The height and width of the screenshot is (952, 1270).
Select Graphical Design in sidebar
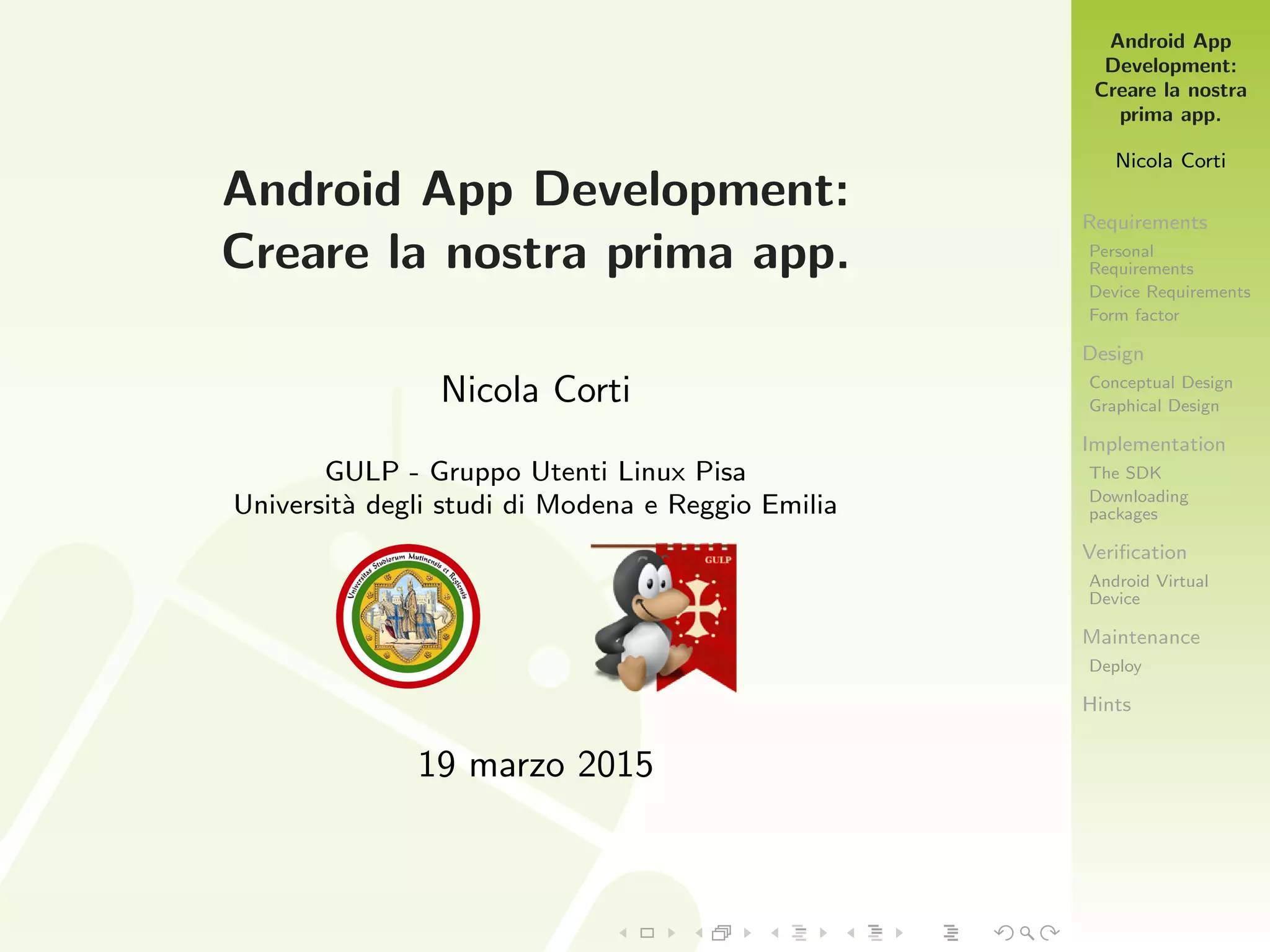tap(1154, 406)
